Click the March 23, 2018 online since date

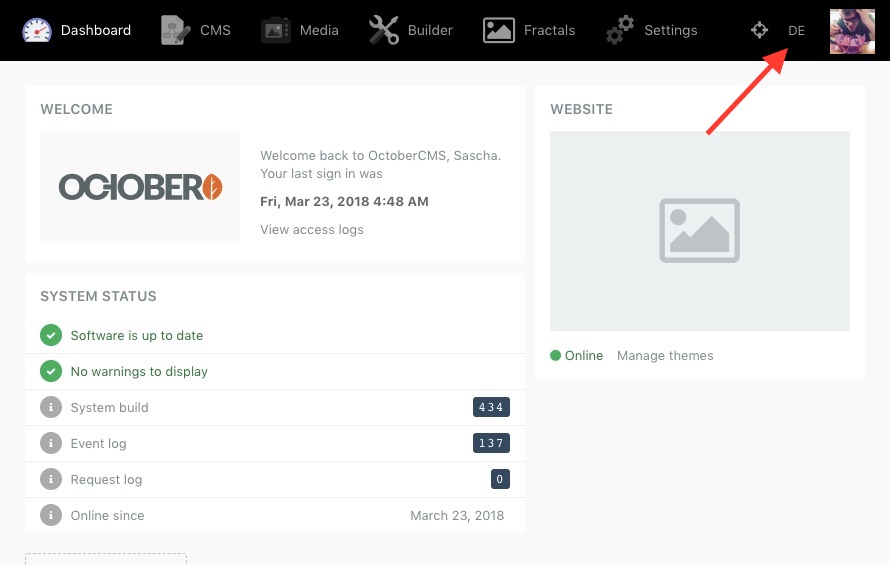pos(457,515)
